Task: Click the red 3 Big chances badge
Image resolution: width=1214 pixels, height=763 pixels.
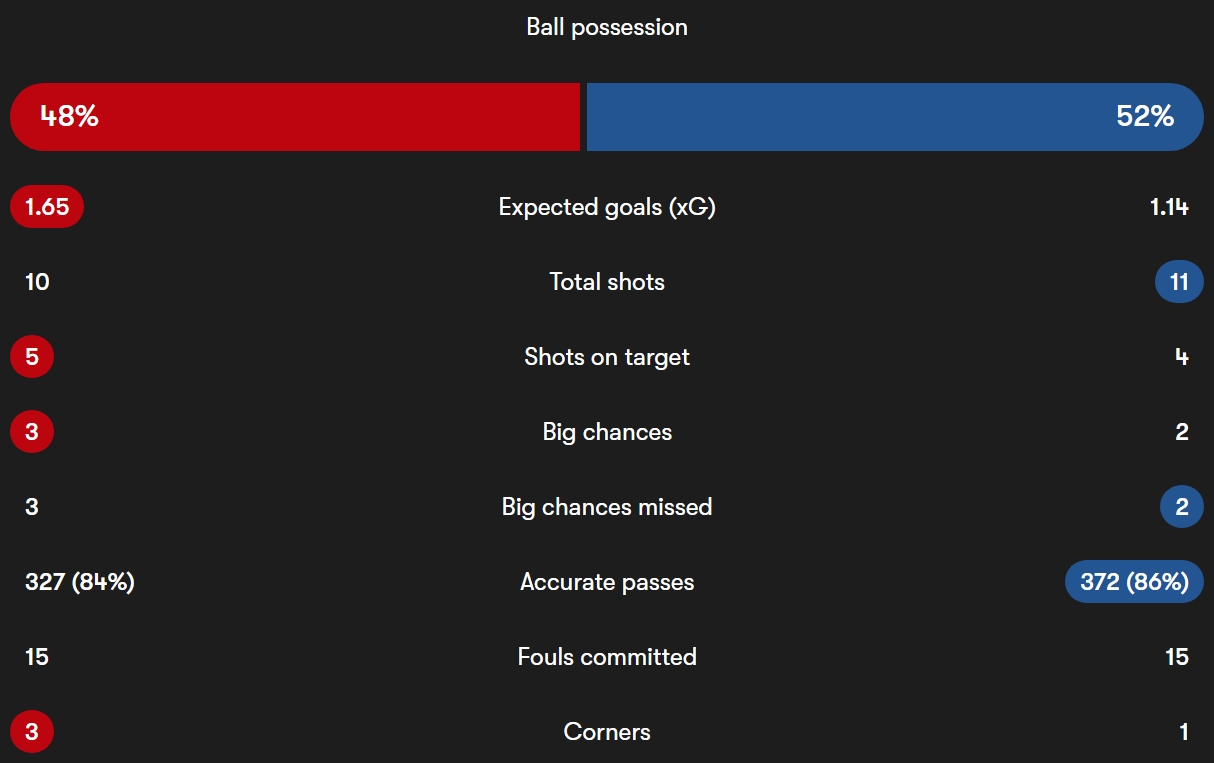Action: pos(32,432)
